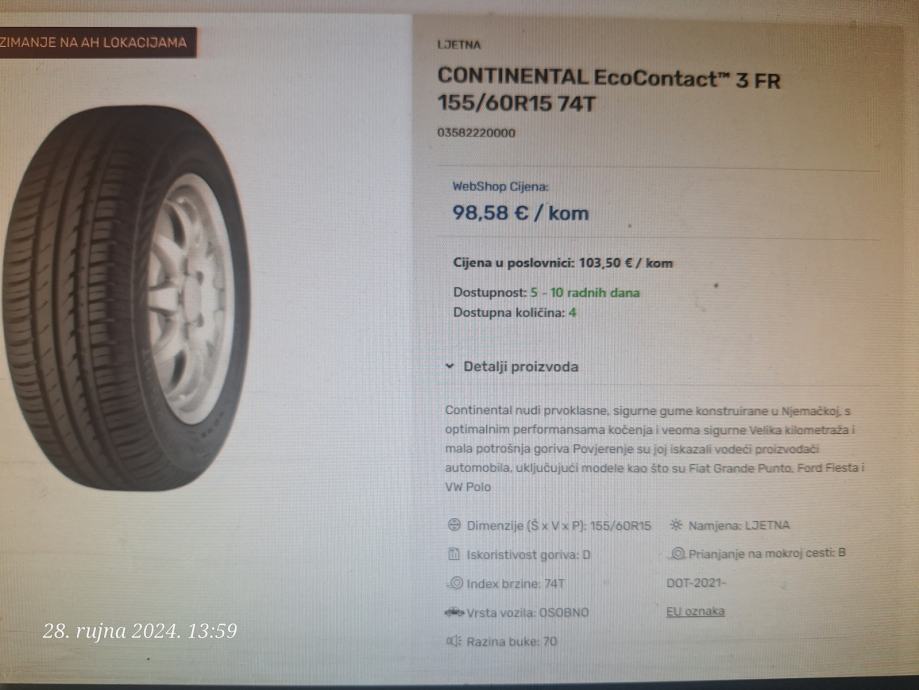Click the speed index icon
Viewport: 919px width, 690px height.
pyautogui.click(x=455, y=583)
